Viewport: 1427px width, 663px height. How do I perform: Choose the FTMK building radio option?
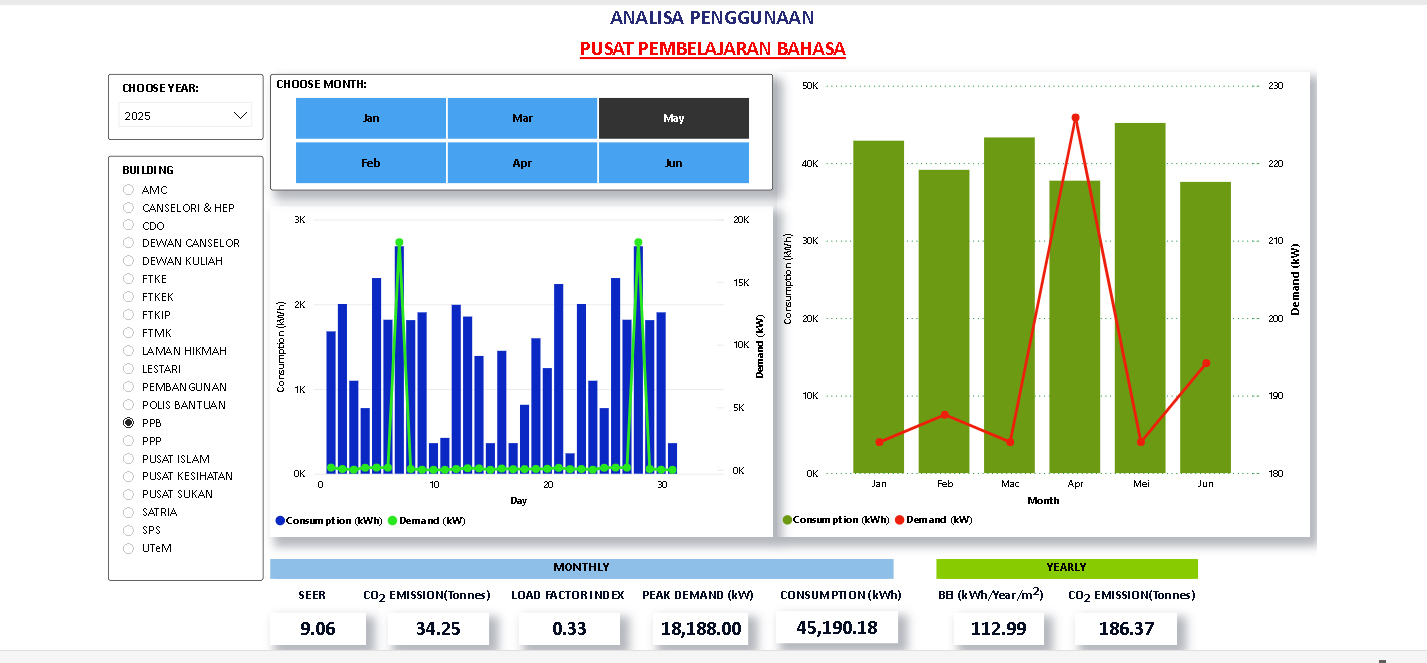click(128, 333)
